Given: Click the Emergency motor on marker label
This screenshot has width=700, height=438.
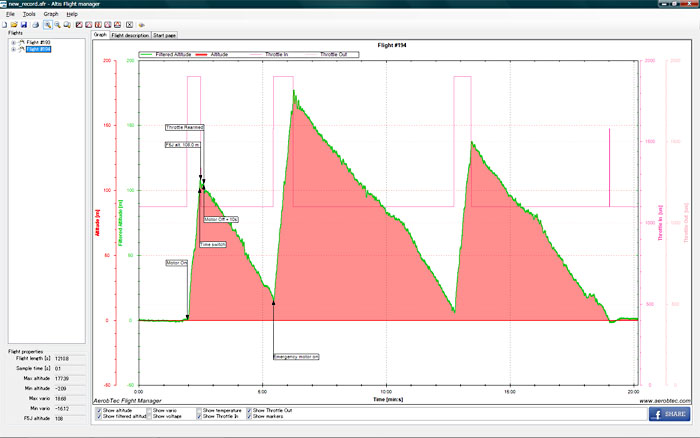Looking at the screenshot, I should (296, 357).
